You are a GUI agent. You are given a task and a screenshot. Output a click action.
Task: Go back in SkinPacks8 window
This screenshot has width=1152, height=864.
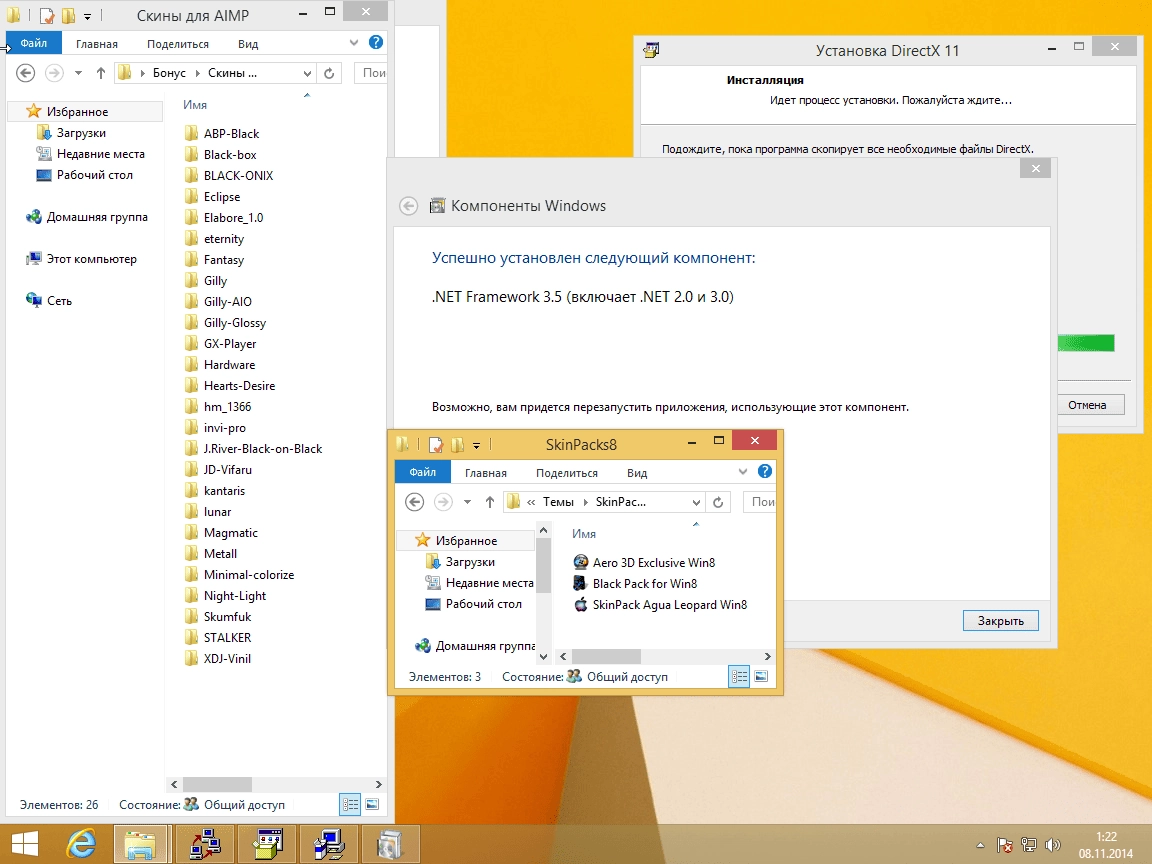click(x=414, y=502)
